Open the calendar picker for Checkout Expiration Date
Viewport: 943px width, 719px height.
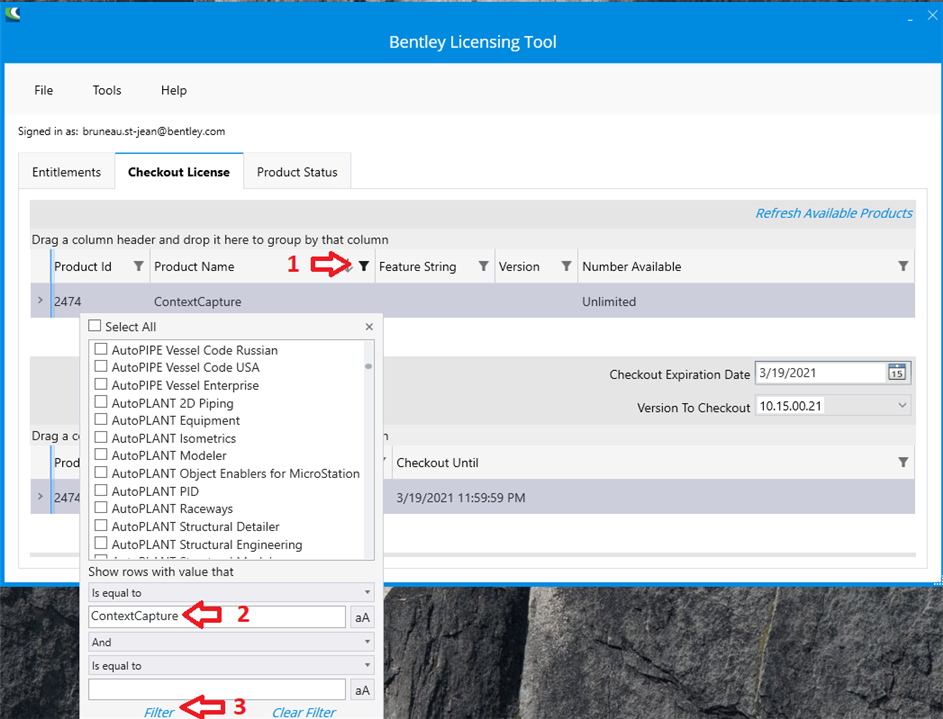(x=897, y=373)
